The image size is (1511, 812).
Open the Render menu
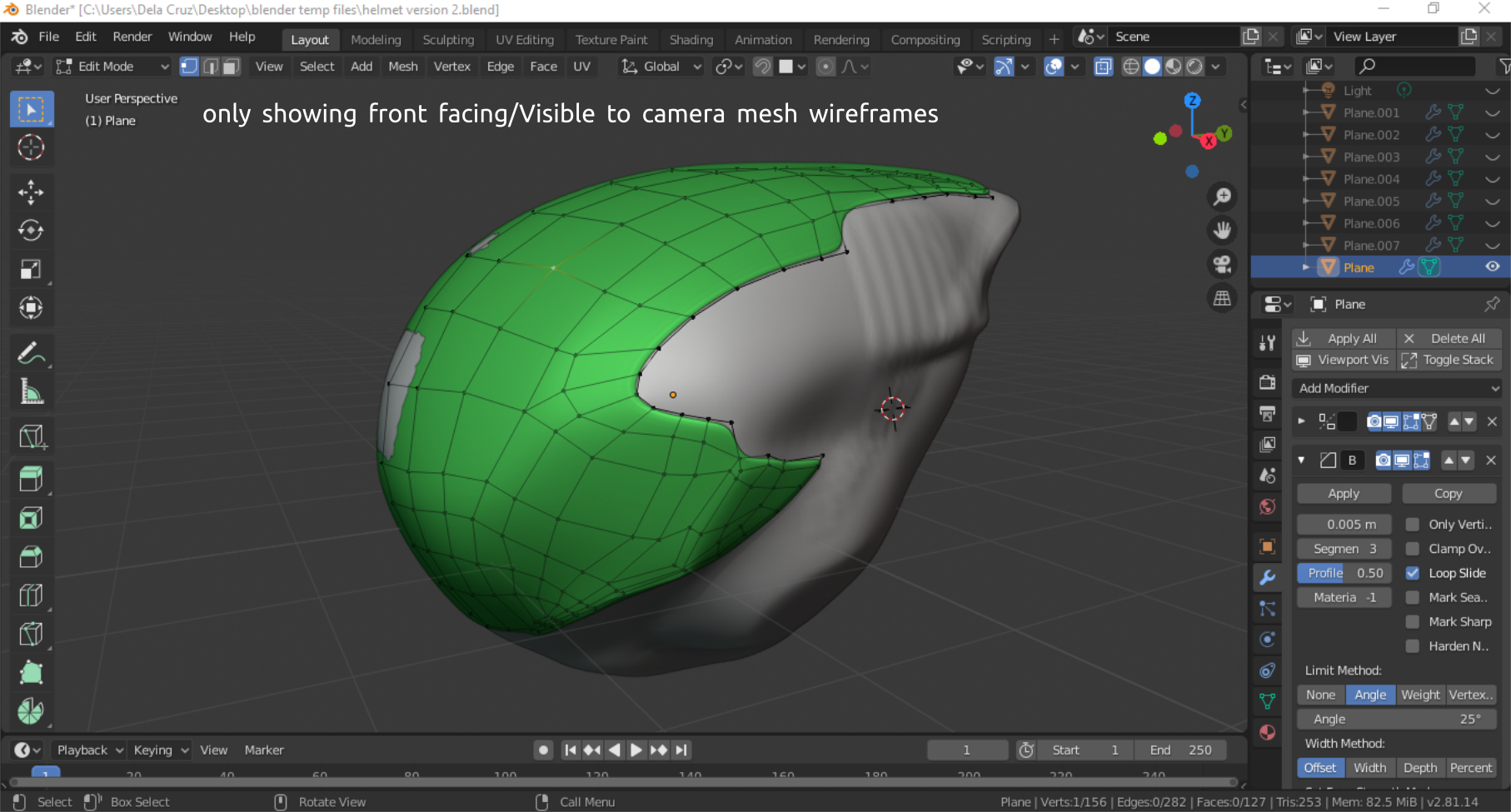(x=132, y=37)
